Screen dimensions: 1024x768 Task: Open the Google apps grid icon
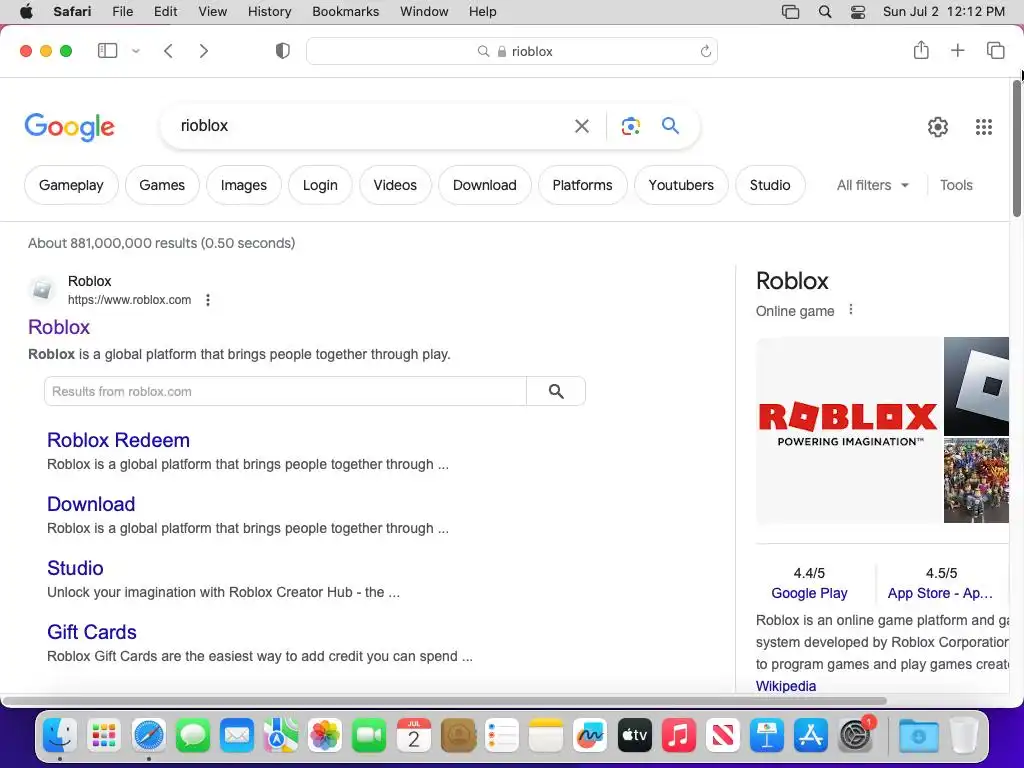coord(984,127)
